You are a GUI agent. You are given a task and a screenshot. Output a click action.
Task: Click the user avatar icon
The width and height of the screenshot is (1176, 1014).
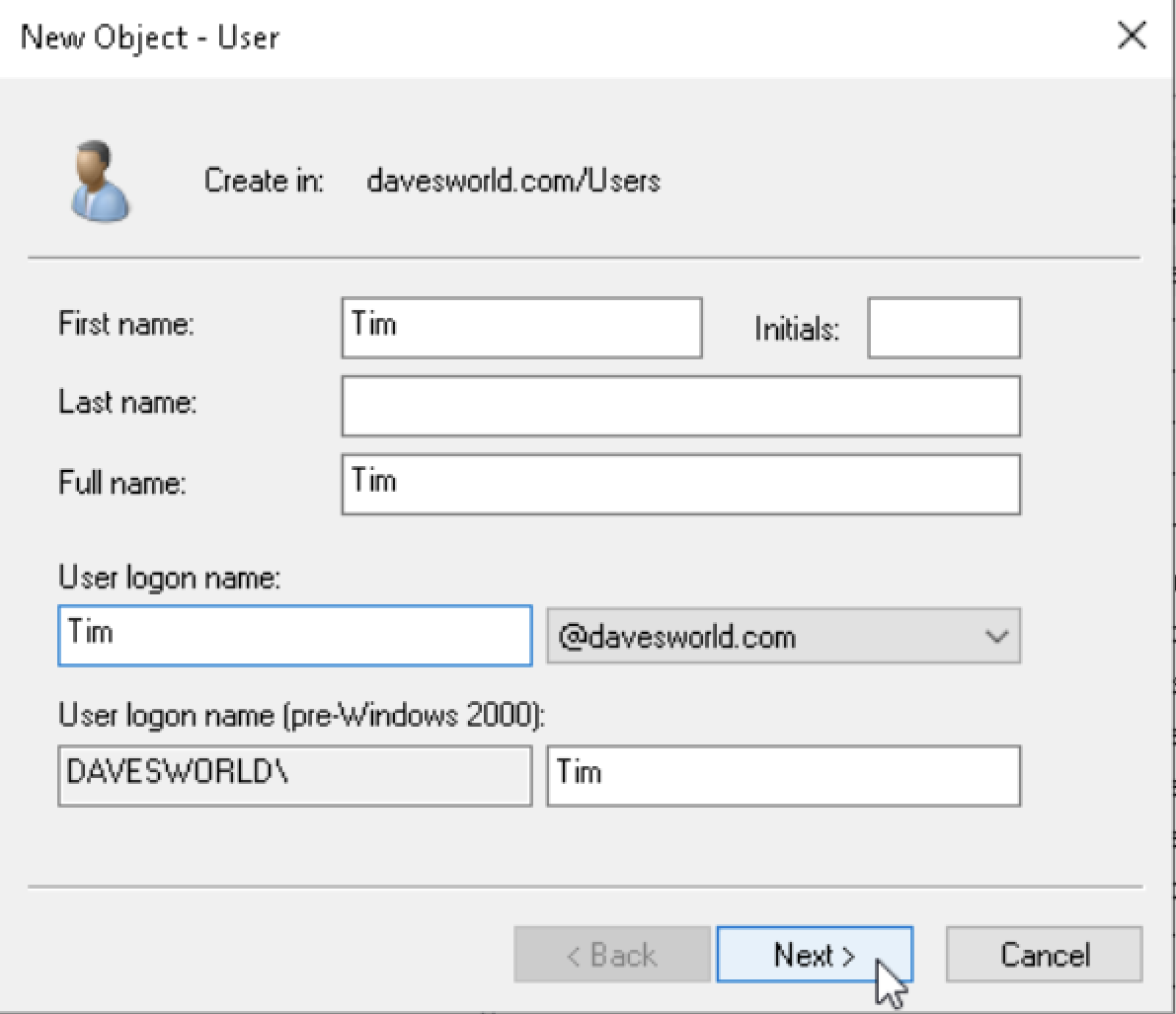coord(100,182)
